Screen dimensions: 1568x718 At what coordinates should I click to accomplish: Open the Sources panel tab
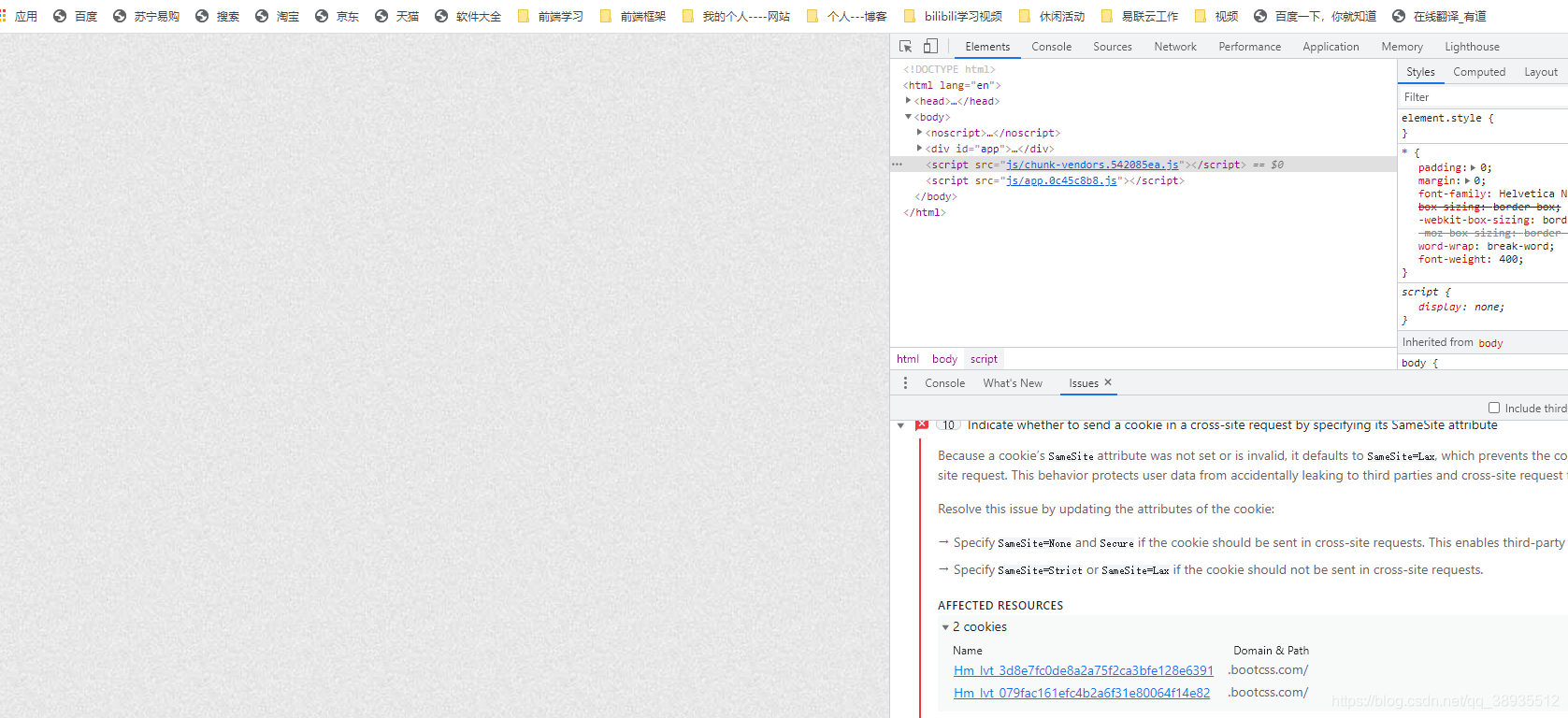point(1113,47)
